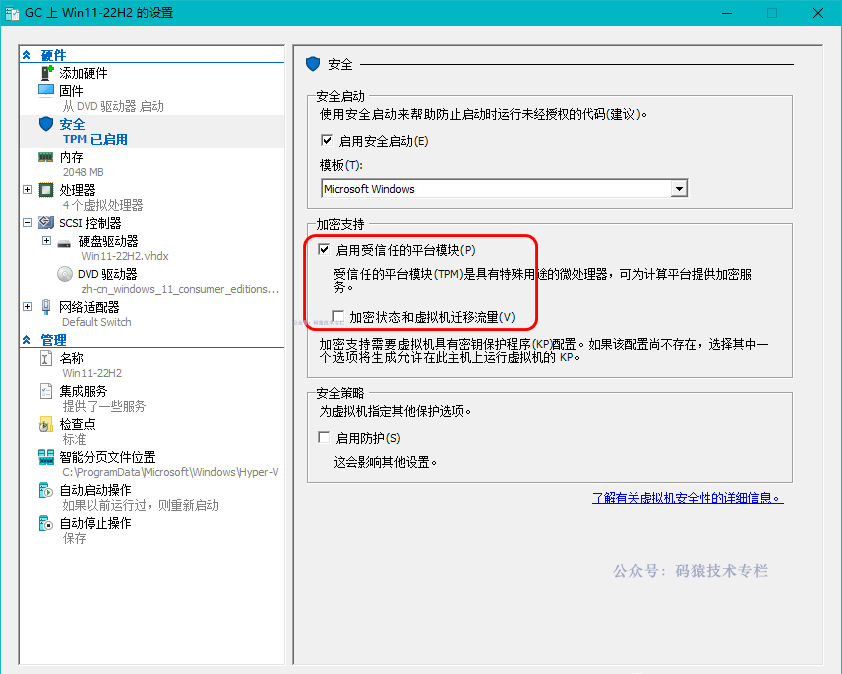The height and width of the screenshot is (674, 842).
Task: Click the C:\ProgramData\Microsoft path text
Action: click(170, 472)
